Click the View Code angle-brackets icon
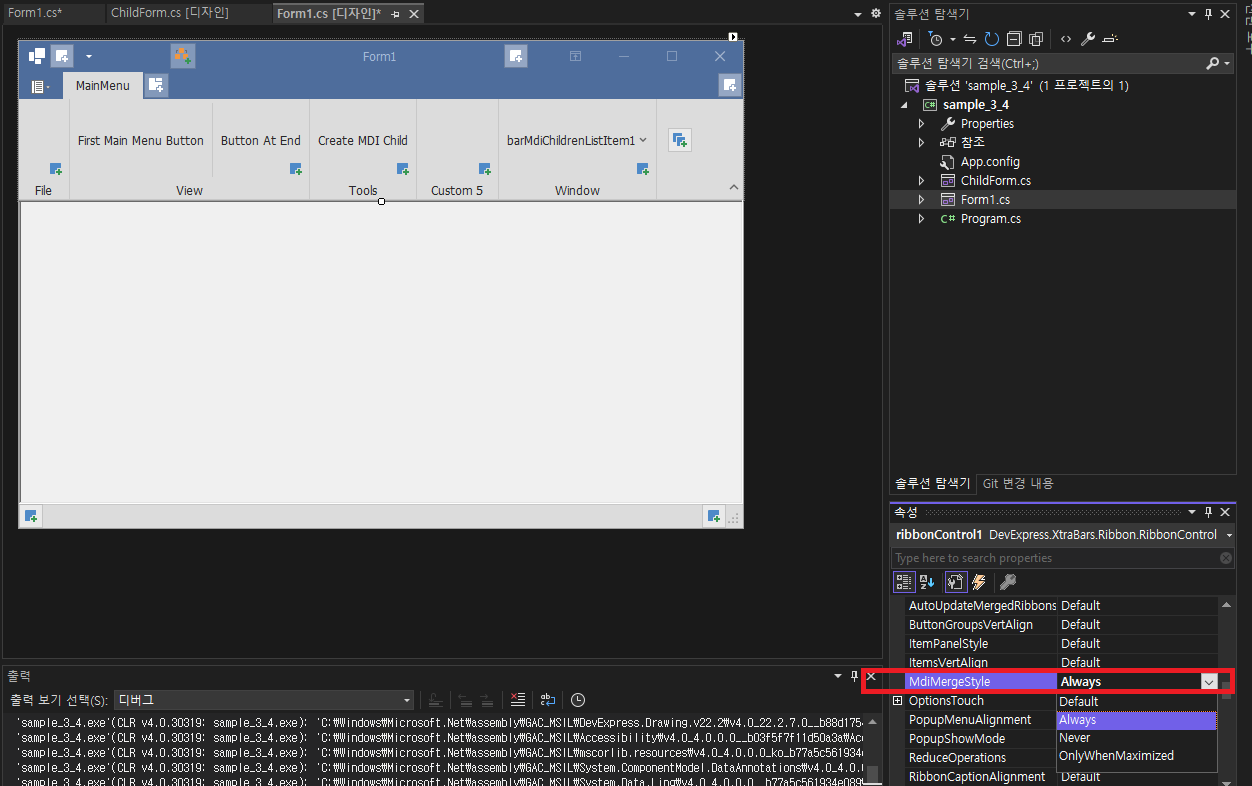 [1066, 39]
